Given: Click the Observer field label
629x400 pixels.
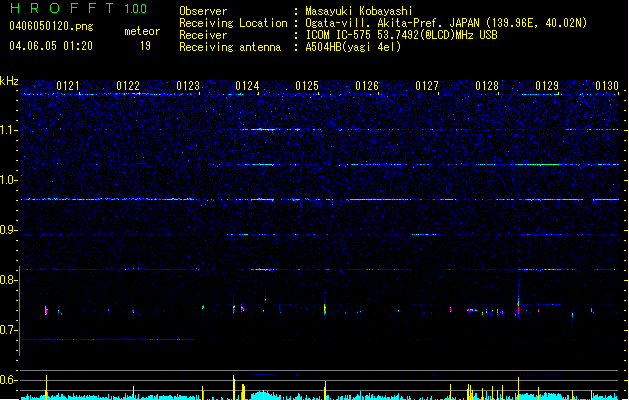Looking at the screenshot, I should [x=203, y=11].
